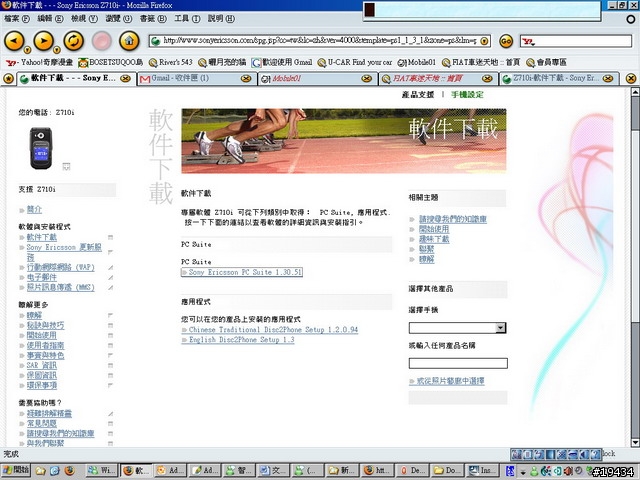This screenshot has height=480, width=640.
Task: Open Yahoo!奇摩漫畫 bookmark
Action: click(x=39, y=62)
